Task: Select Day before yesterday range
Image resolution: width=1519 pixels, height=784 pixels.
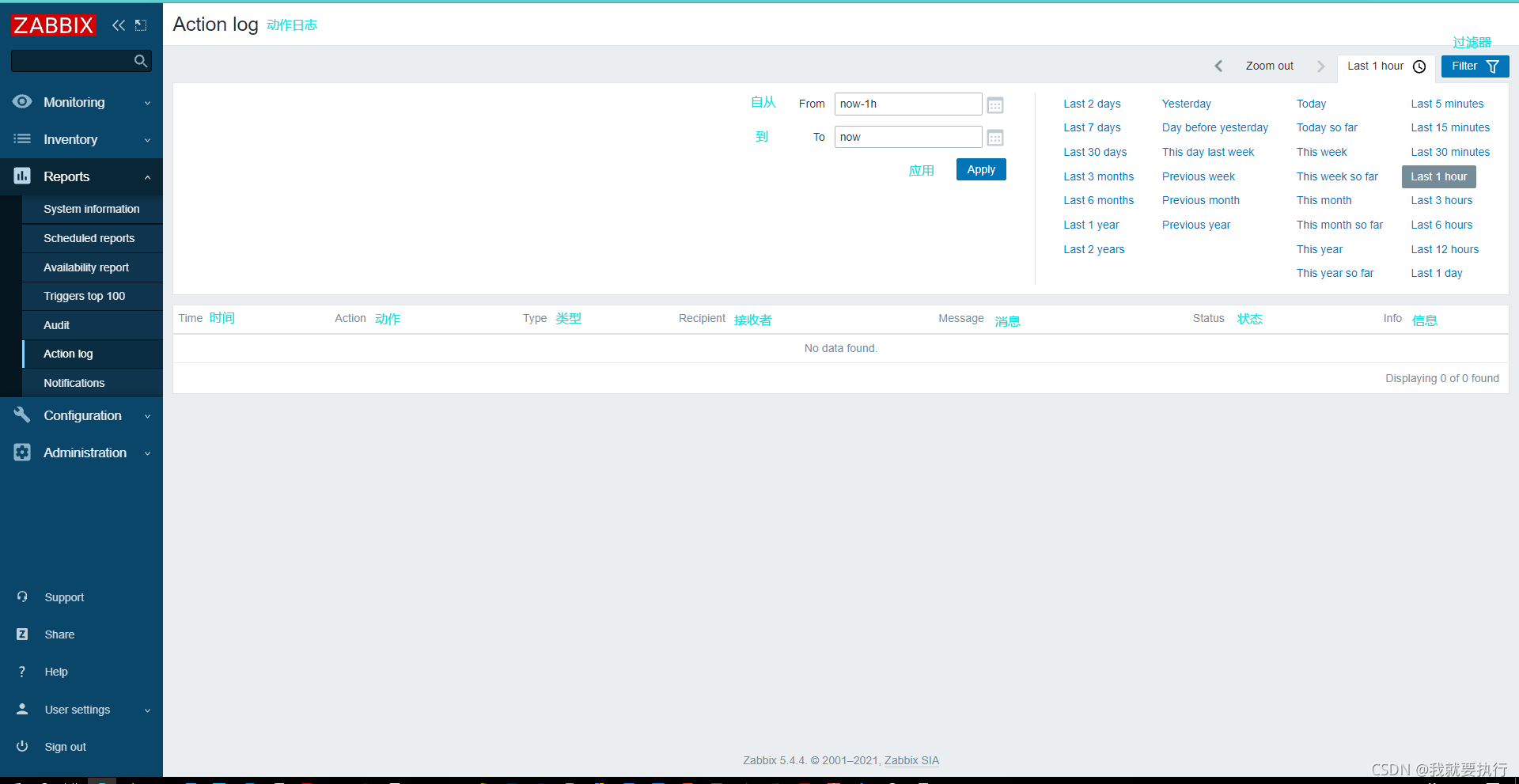Action: [x=1214, y=127]
